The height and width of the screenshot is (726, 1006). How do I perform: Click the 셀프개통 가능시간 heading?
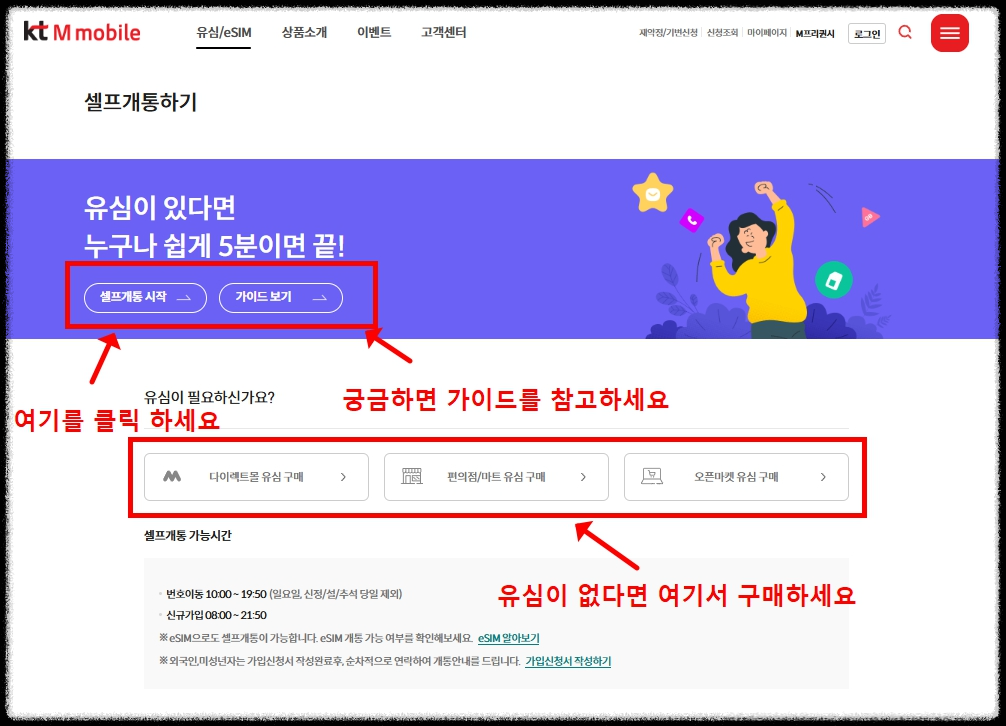[187, 536]
